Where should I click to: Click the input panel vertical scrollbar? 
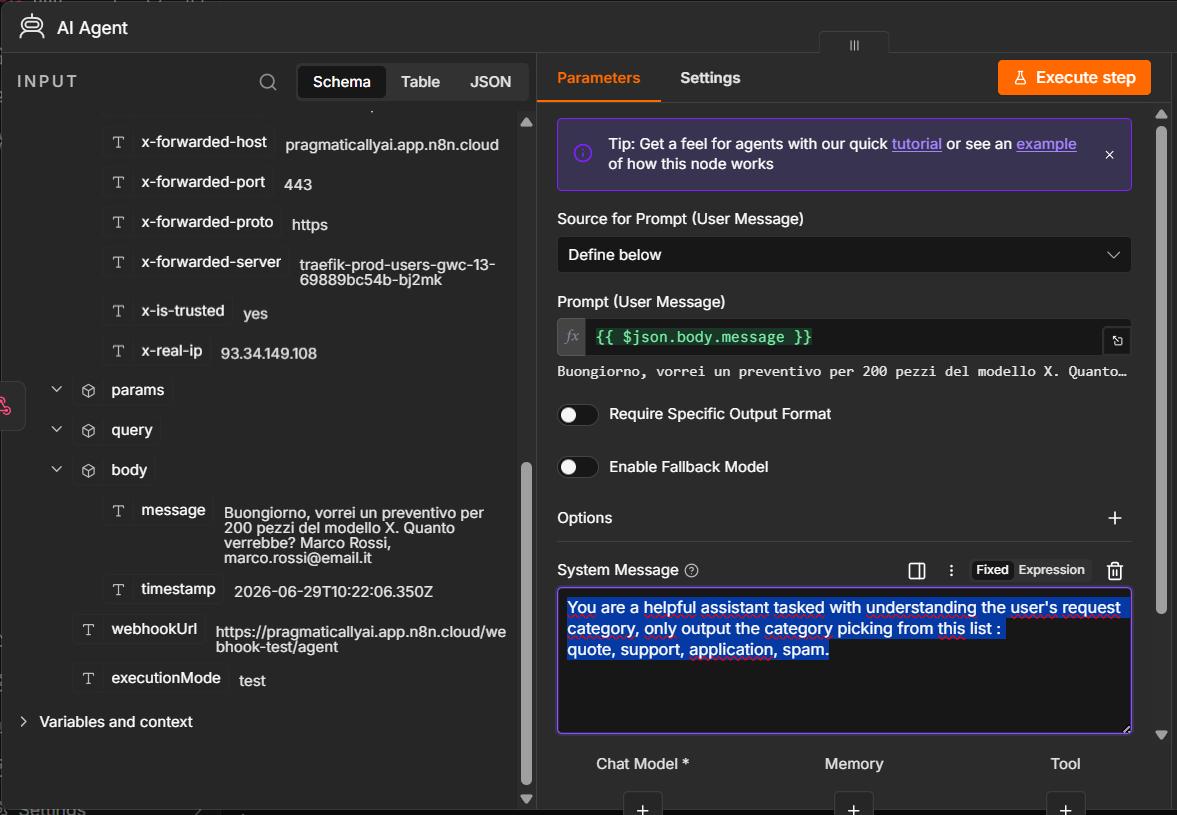point(526,623)
